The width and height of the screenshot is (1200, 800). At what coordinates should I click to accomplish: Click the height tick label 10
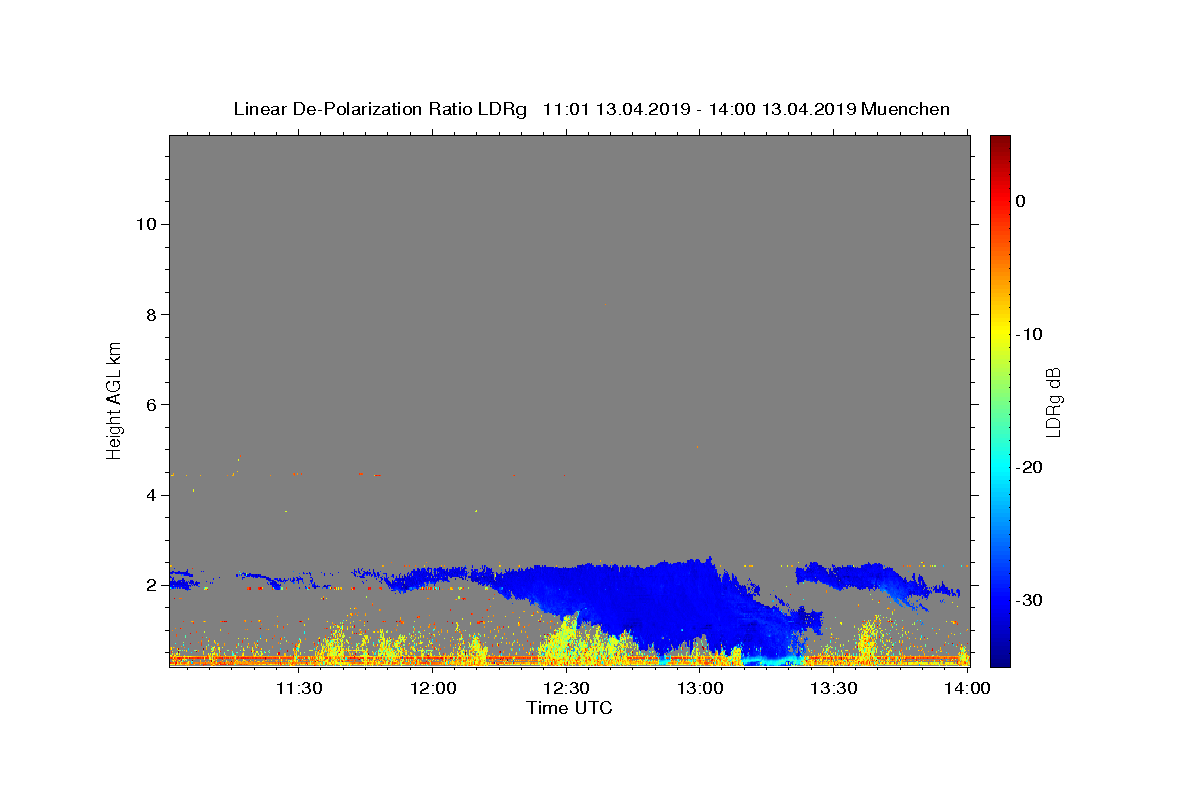pyautogui.click(x=145, y=224)
